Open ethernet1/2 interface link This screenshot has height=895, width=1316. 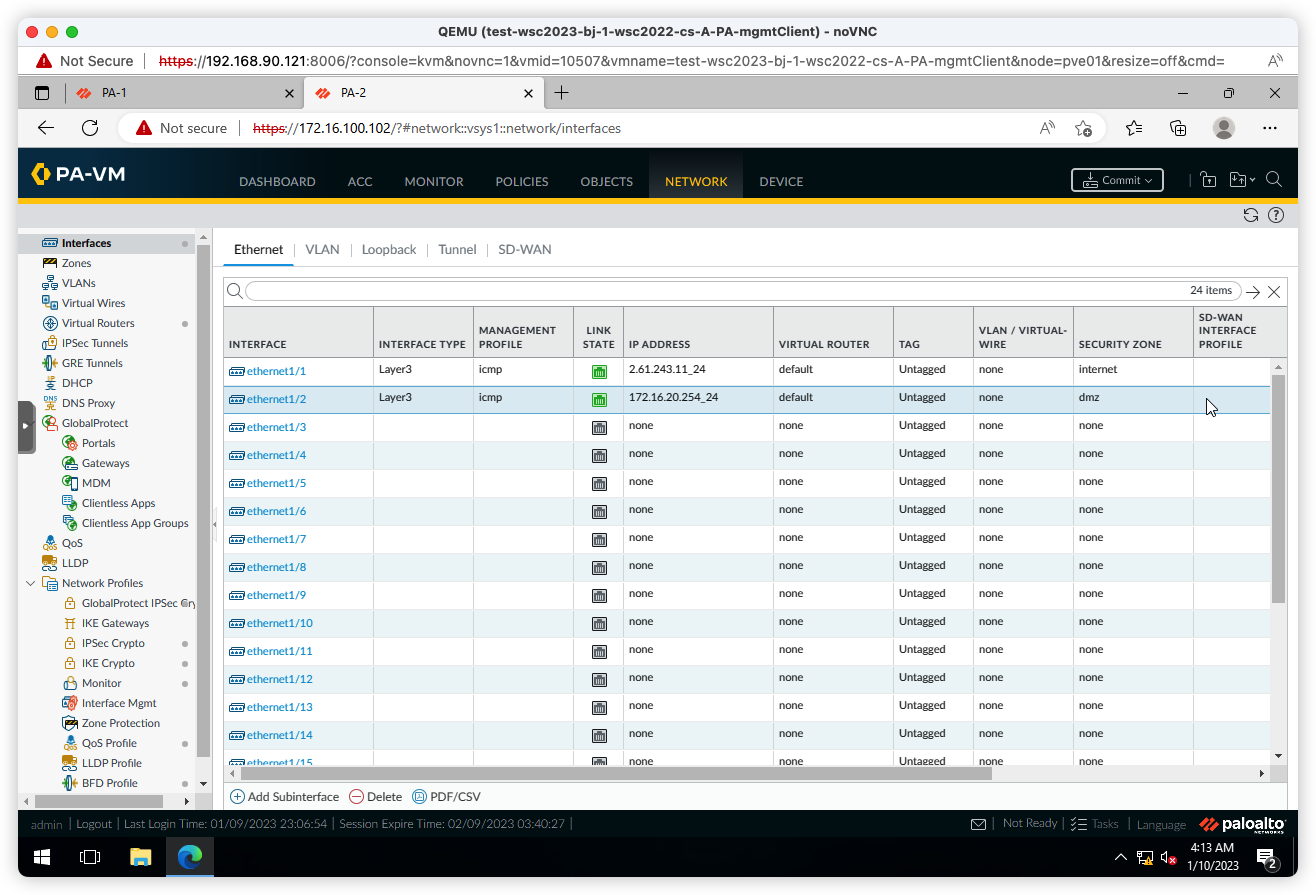coord(276,399)
